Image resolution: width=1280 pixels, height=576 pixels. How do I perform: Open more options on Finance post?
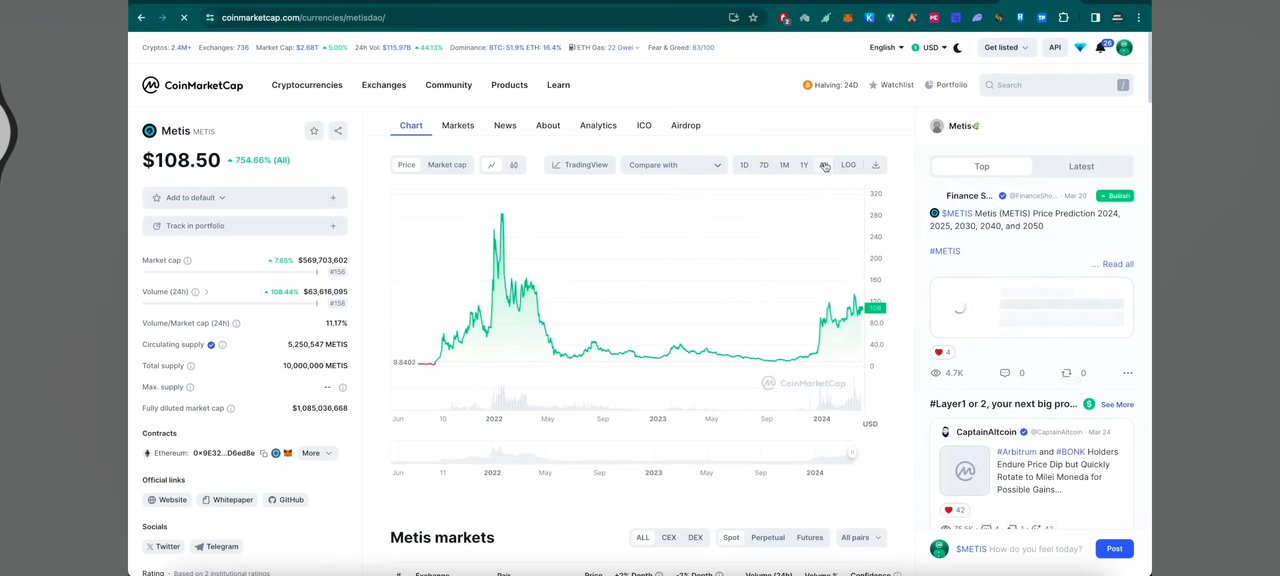tap(1128, 373)
